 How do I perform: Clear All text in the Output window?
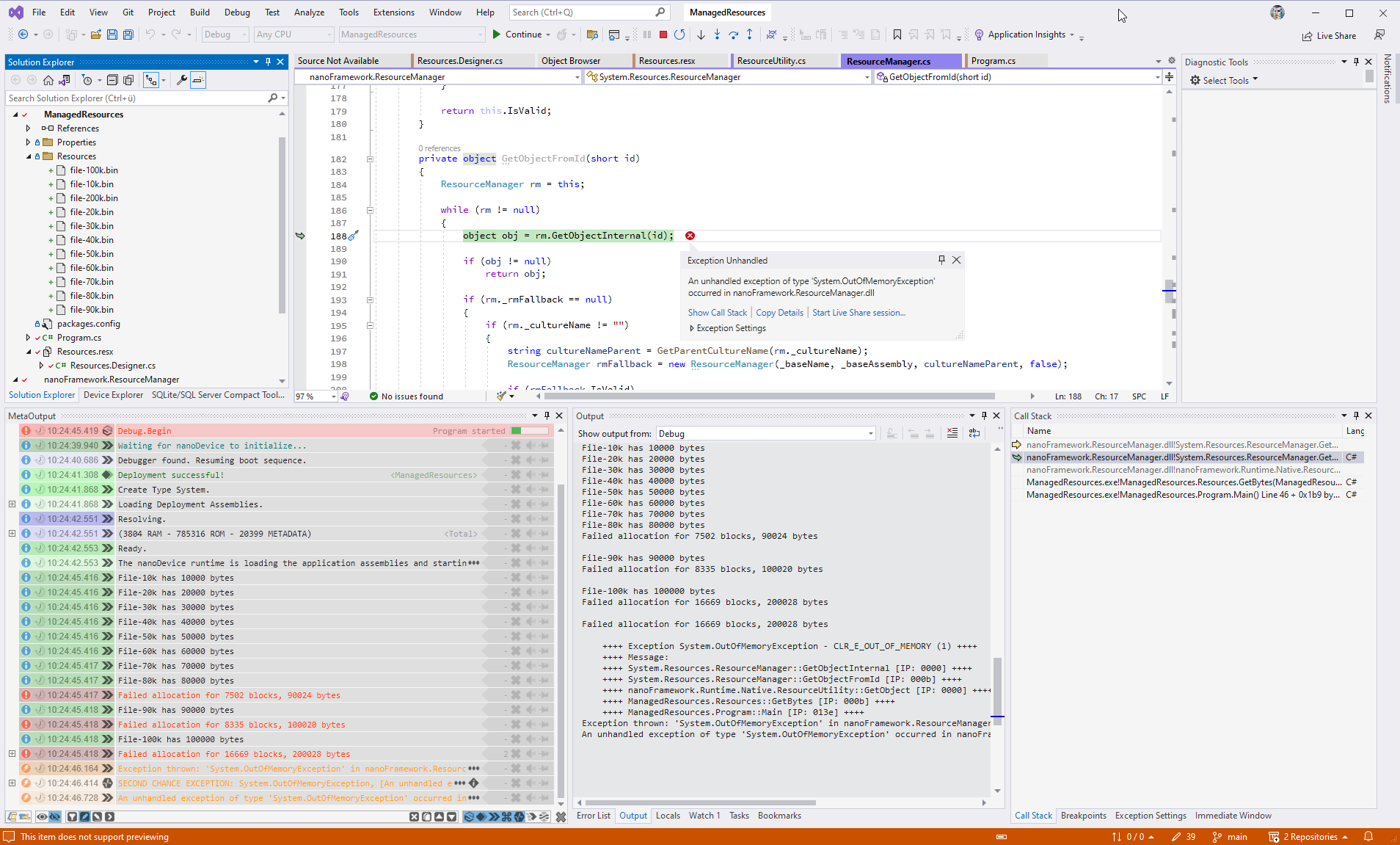[952, 433]
